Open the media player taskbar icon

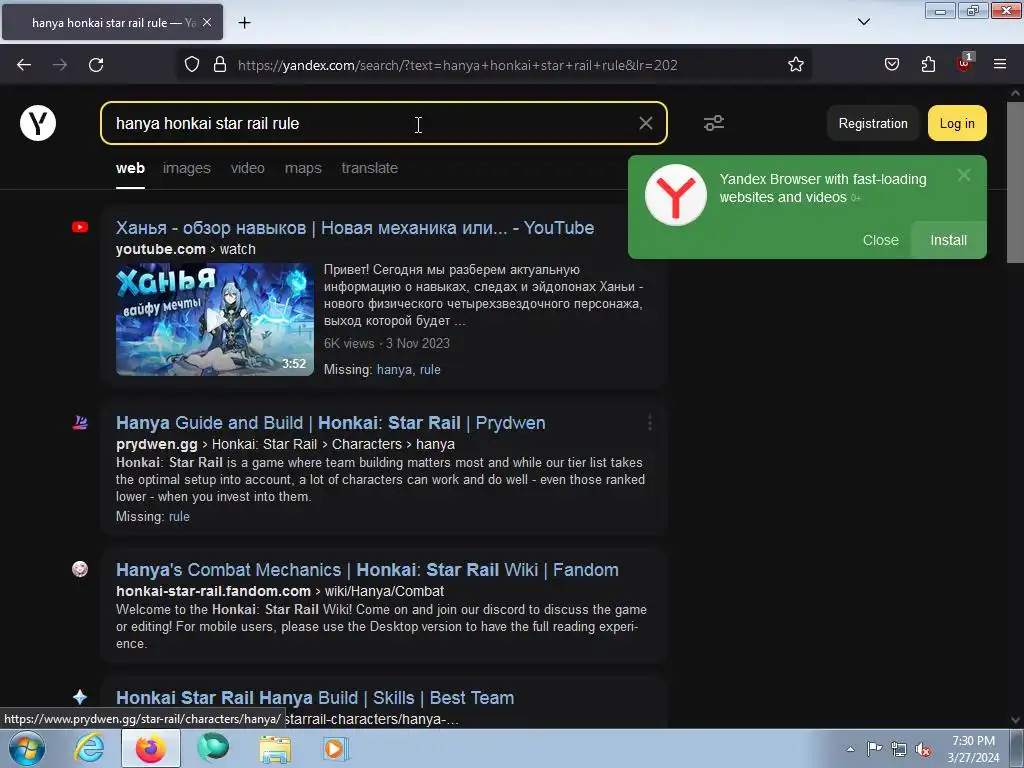[336, 748]
